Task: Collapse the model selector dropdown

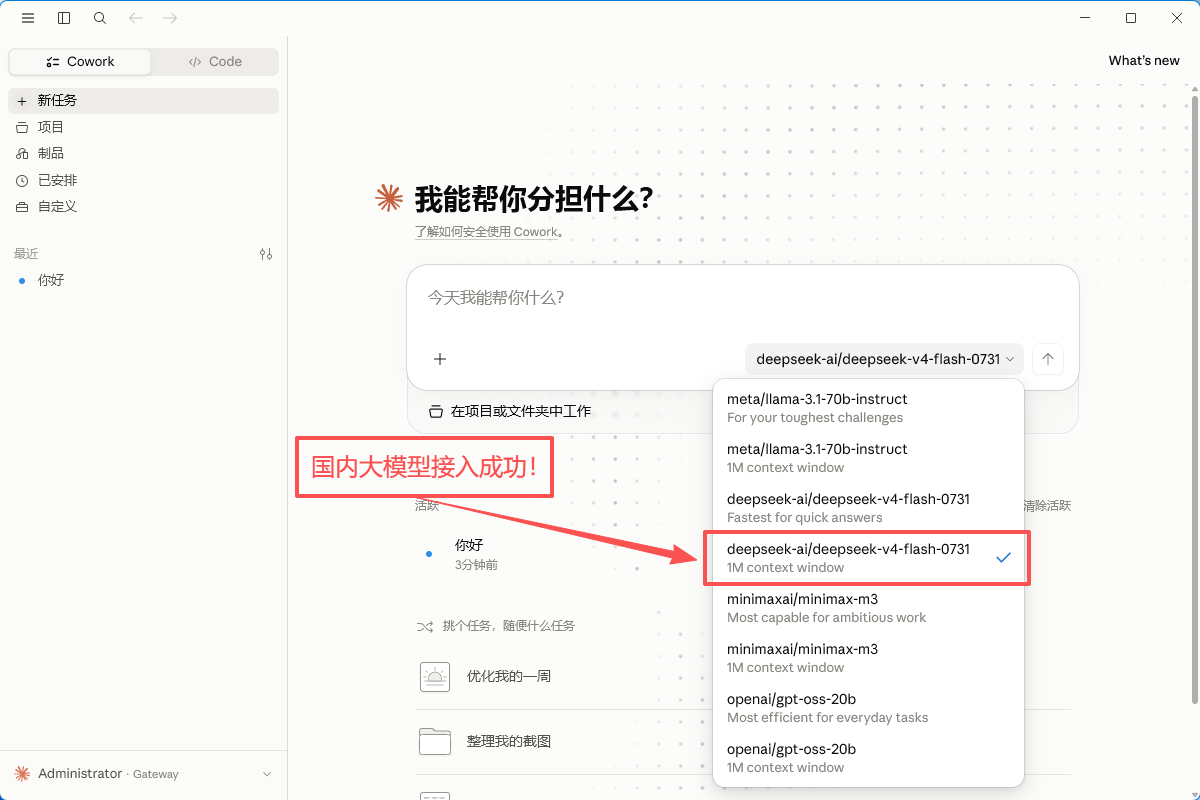Action: [x=884, y=359]
